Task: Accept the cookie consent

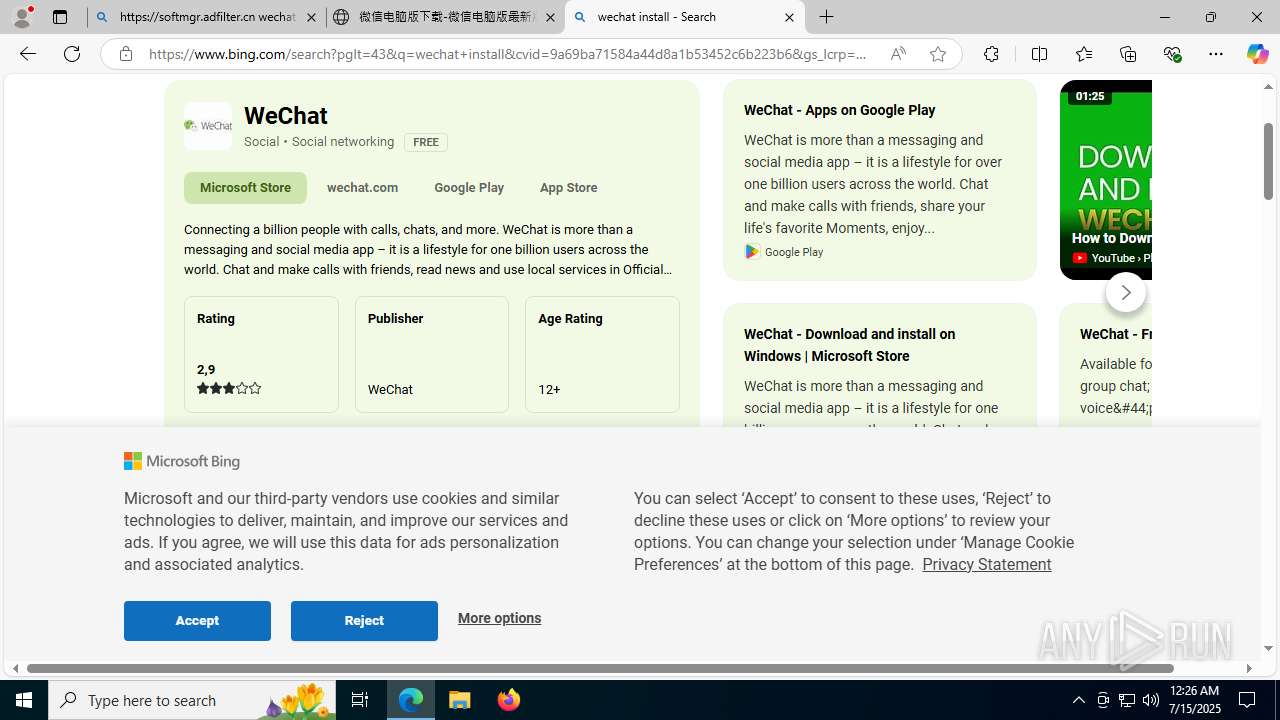Action: tap(197, 621)
